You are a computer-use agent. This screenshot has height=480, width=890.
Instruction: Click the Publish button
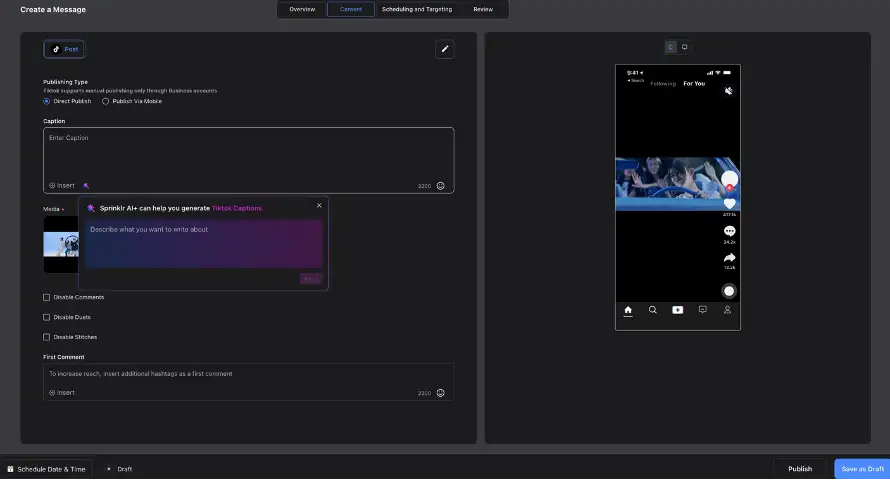tap(800, 469)
